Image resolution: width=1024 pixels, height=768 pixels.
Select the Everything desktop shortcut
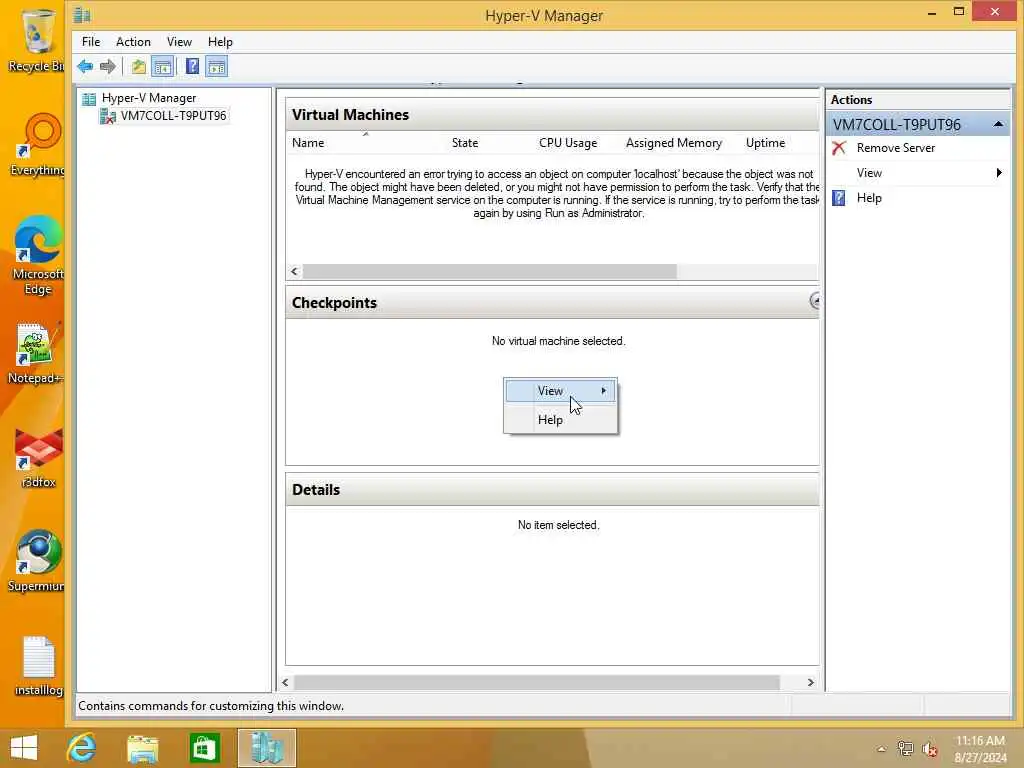(x=37, y=144)
